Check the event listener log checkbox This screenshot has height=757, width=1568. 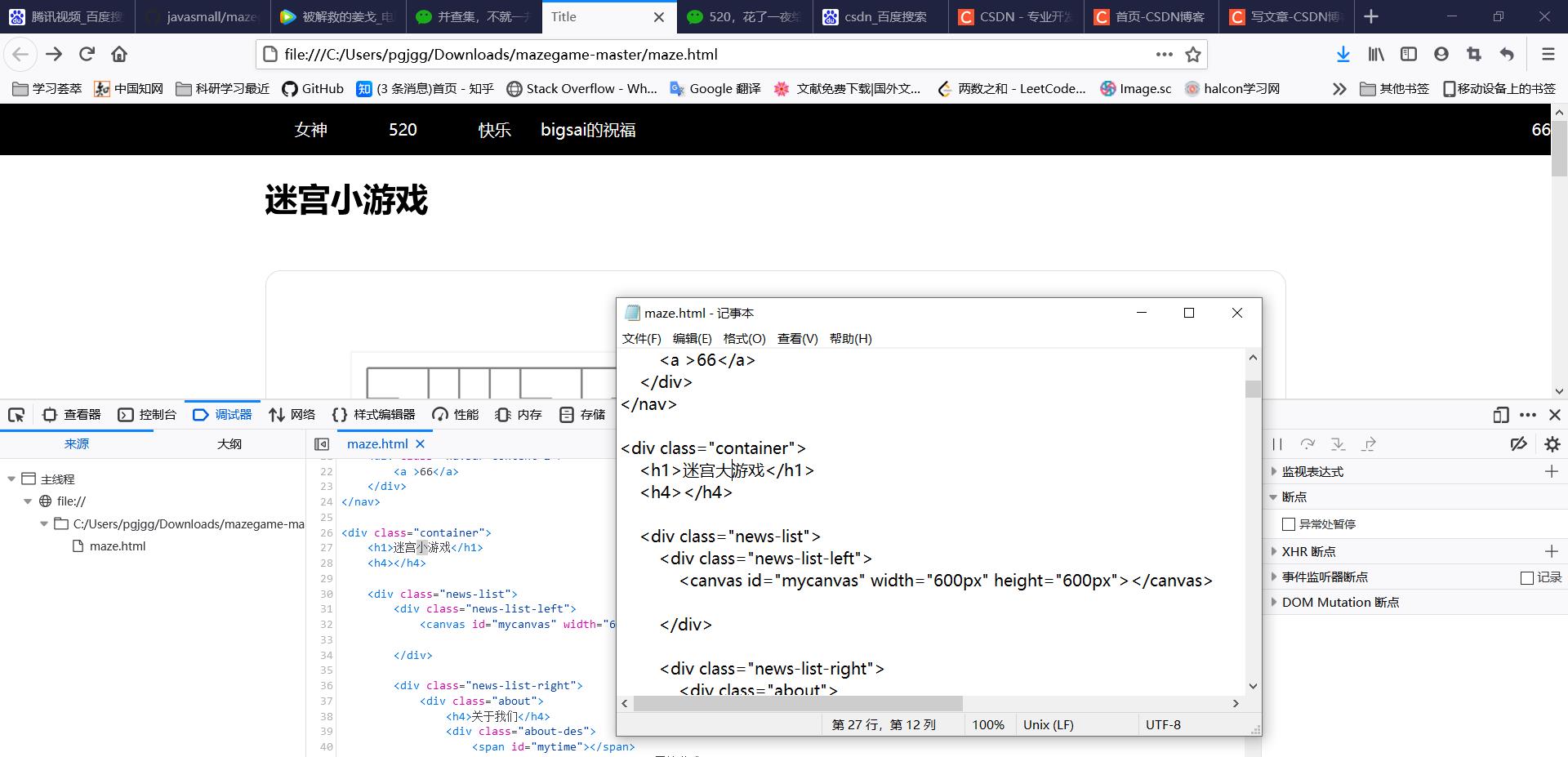tap(1527, 577)
